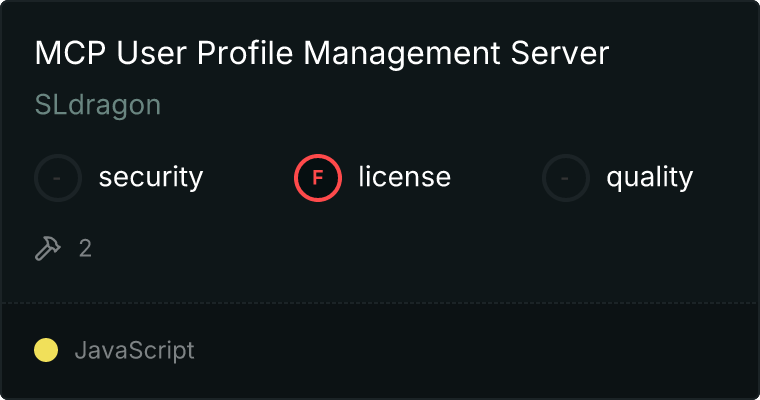
Task: Click the letter F inside the license badge
Action: click(x=318, y=178)
